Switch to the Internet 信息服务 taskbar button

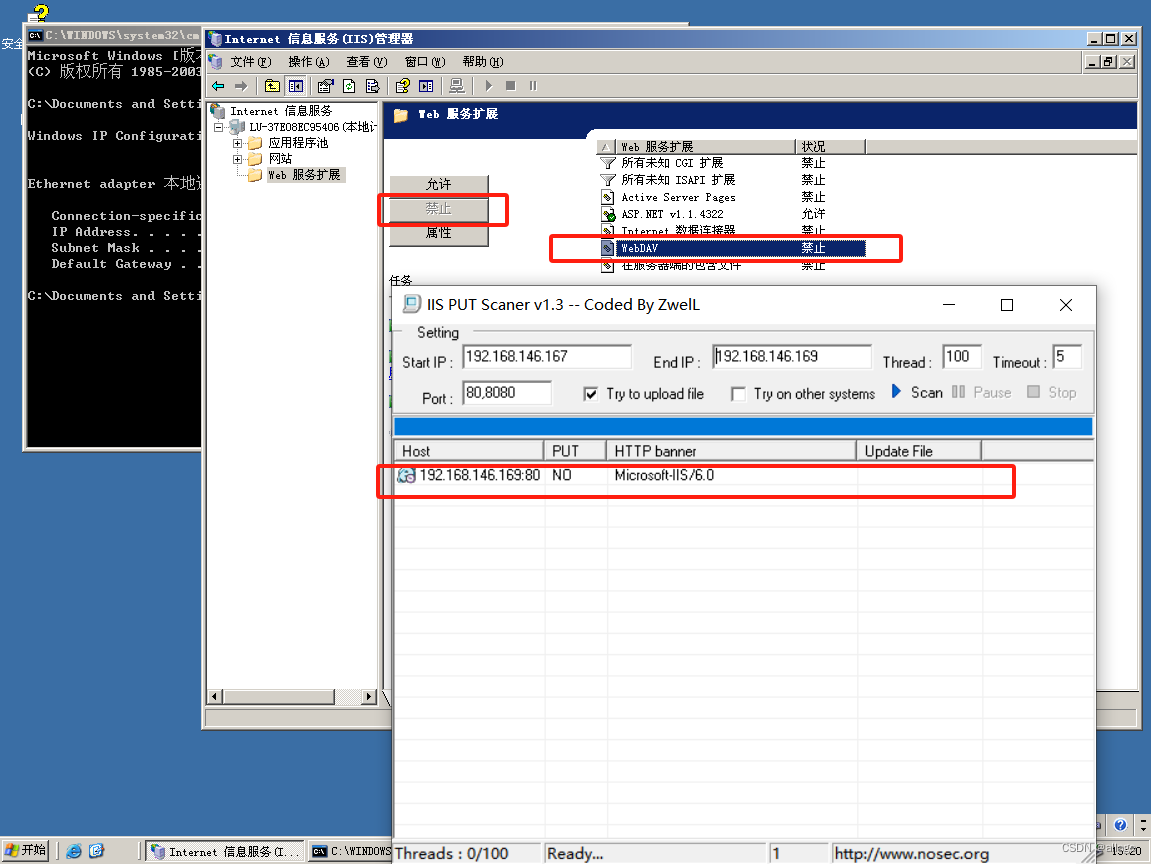[225, 852]
